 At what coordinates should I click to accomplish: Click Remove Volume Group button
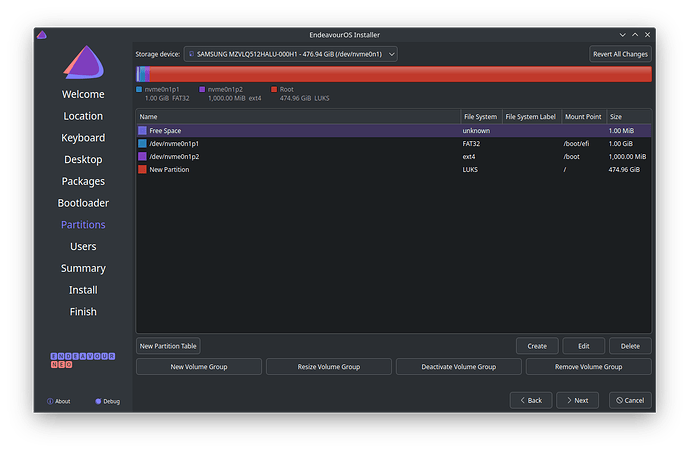588,367
